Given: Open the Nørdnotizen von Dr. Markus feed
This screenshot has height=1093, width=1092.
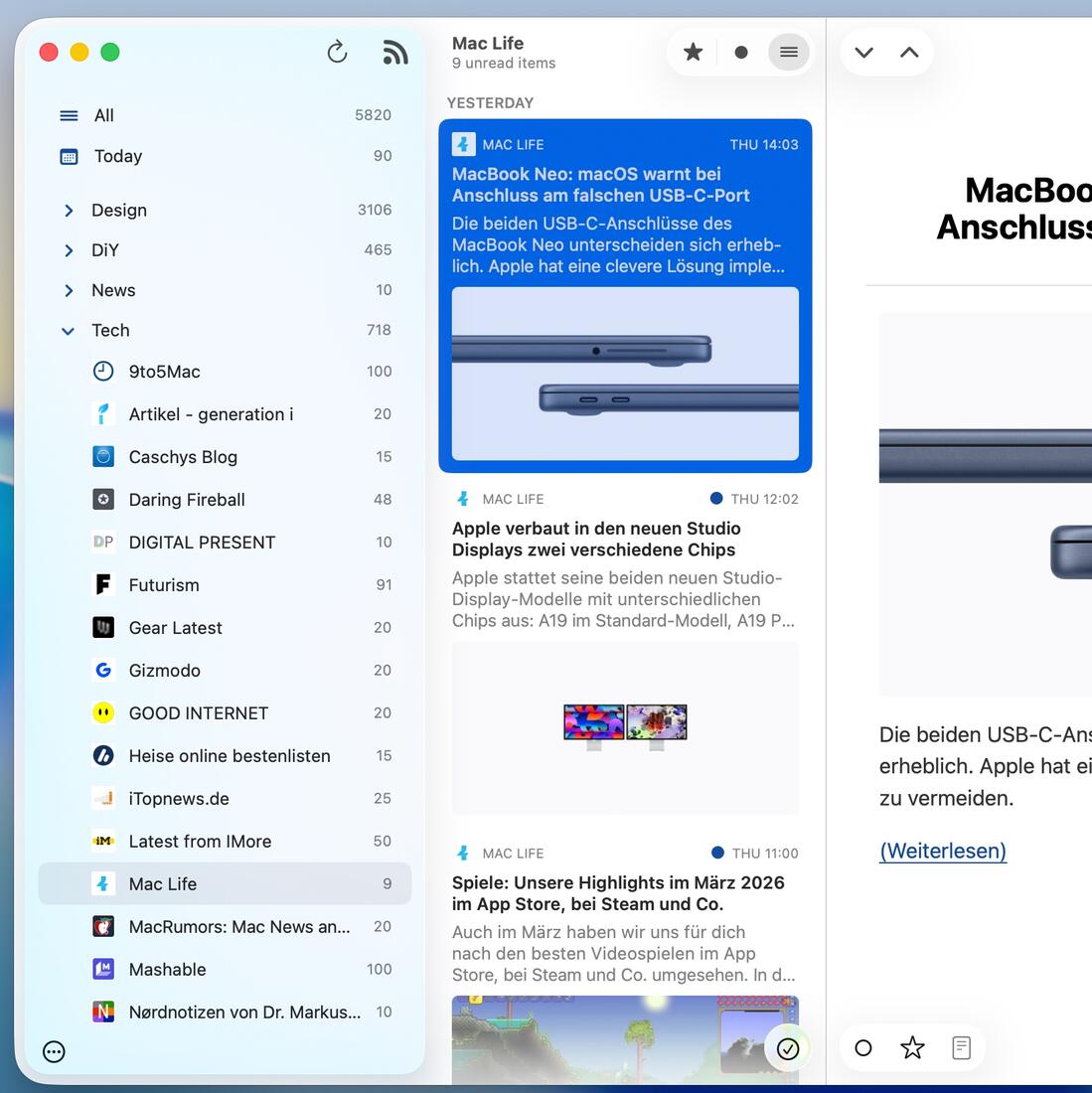Looking at the screenshot, I should [226, 1013].
